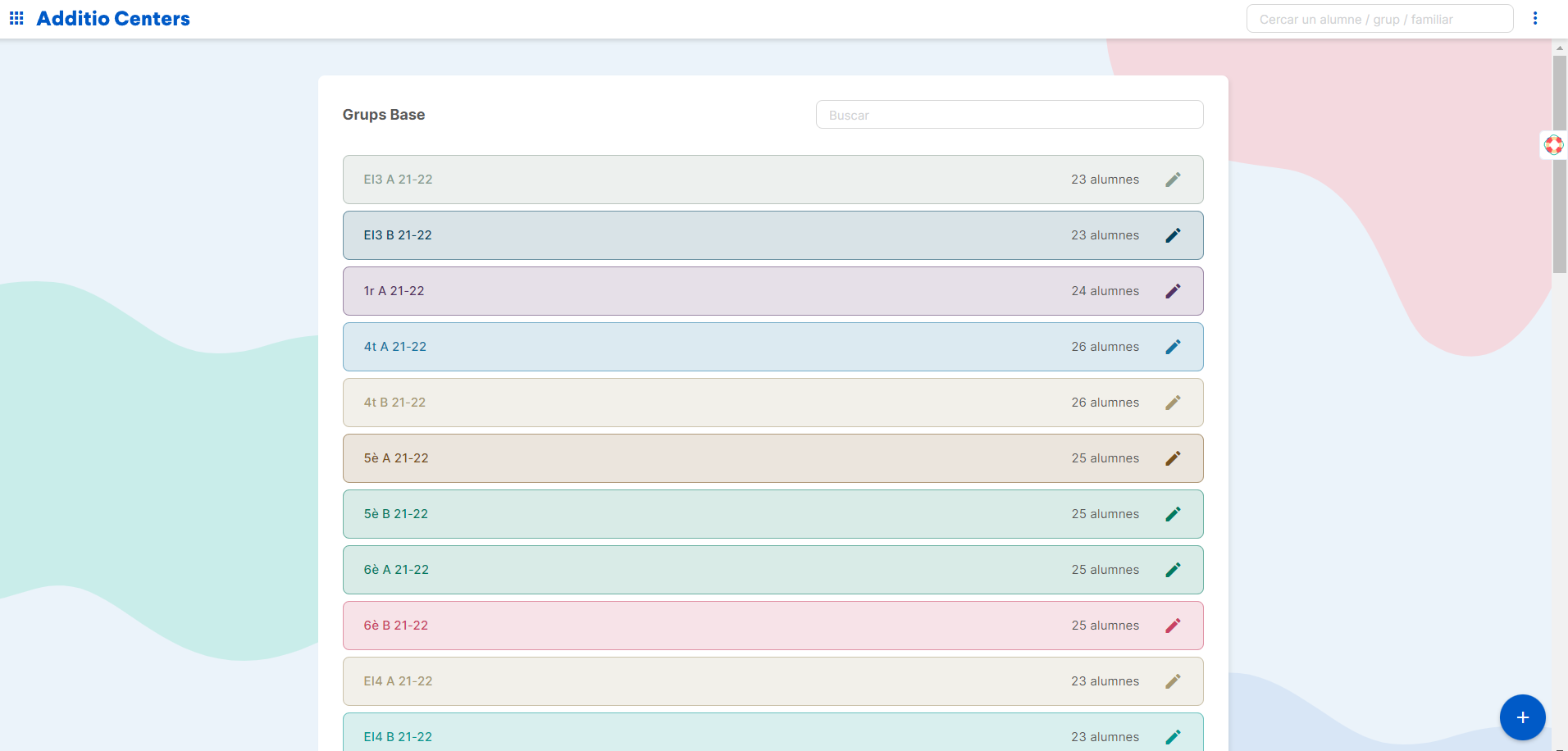Edit group EI3 A 21-22 pencil icon

pyautogui.click(x=1173, y=180)
